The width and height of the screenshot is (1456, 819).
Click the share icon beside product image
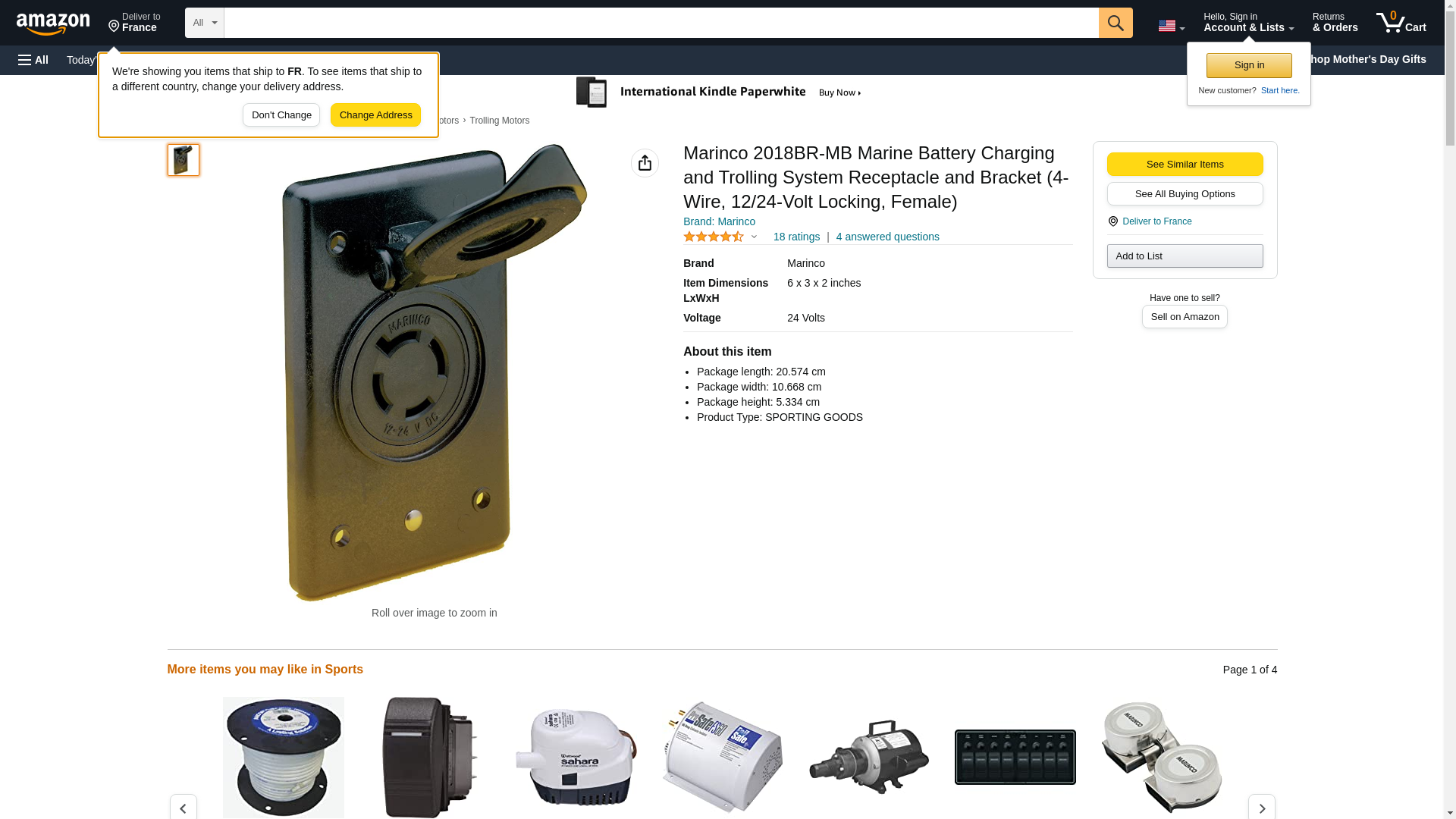pos(645,163)
